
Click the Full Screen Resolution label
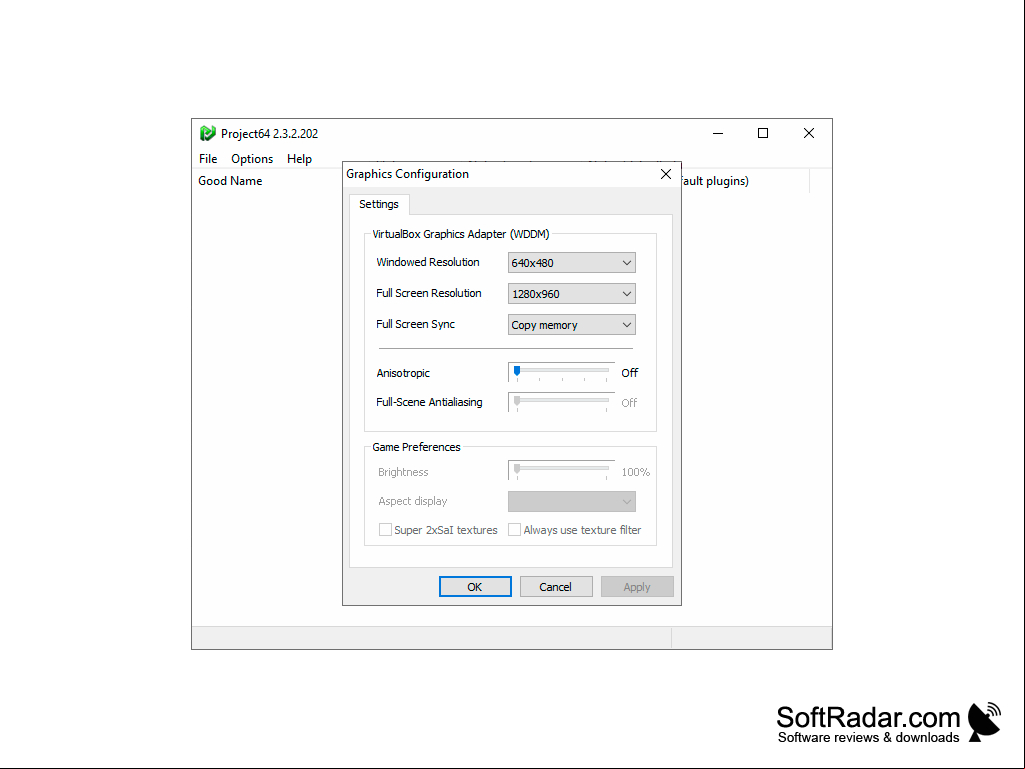point(428,293)
